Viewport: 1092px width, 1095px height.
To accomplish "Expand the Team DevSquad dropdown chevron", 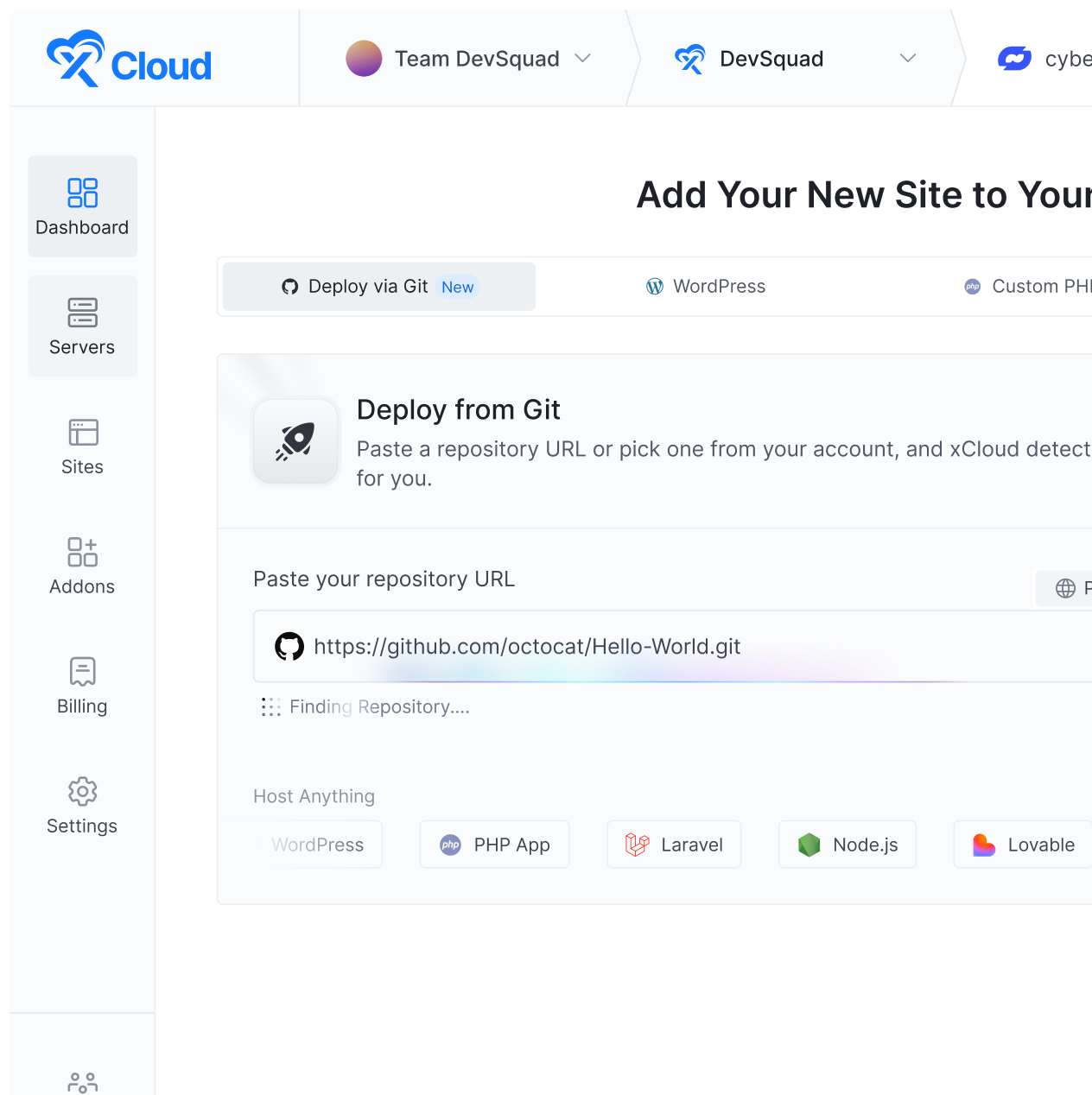I will click(x=583, y=58).
